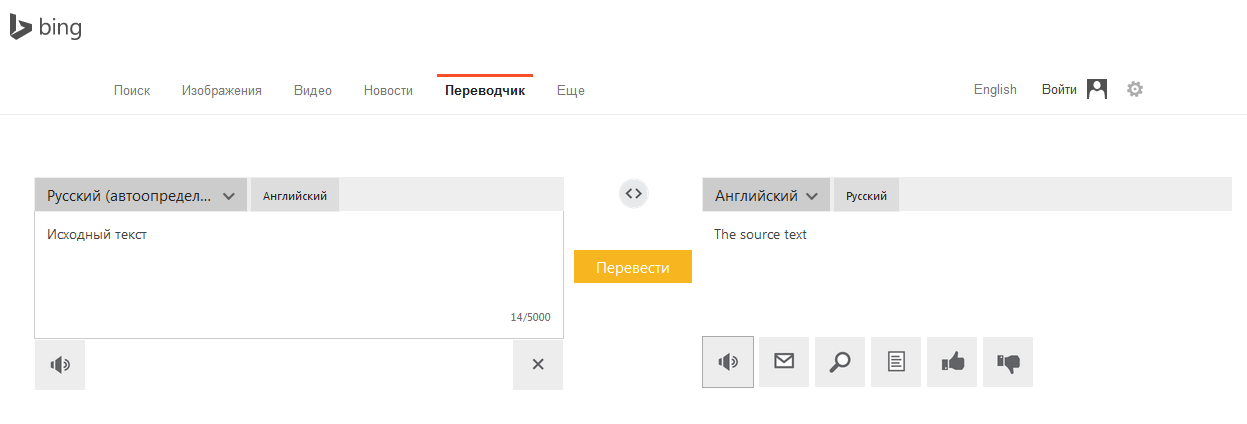Play audio of the source text
This screenshot has height=424, width=1247.
coord(60,365)
